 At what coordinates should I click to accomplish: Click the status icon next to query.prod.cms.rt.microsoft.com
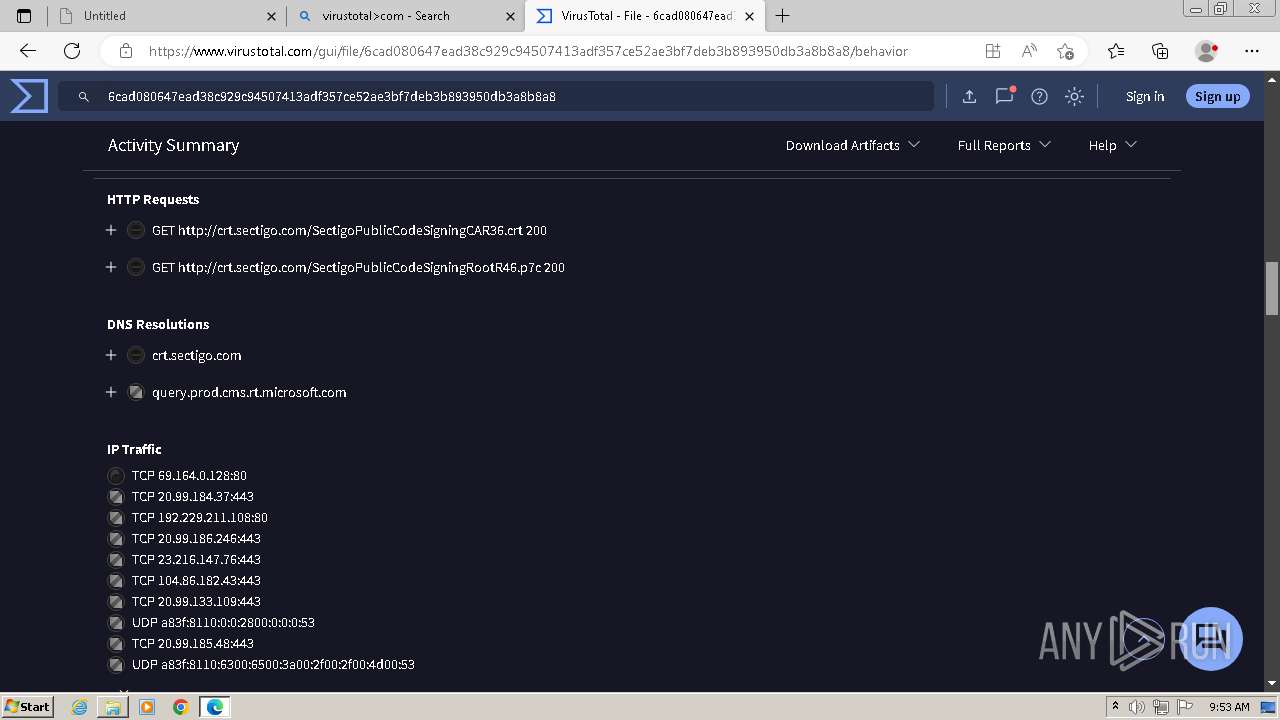pos(136,392)
